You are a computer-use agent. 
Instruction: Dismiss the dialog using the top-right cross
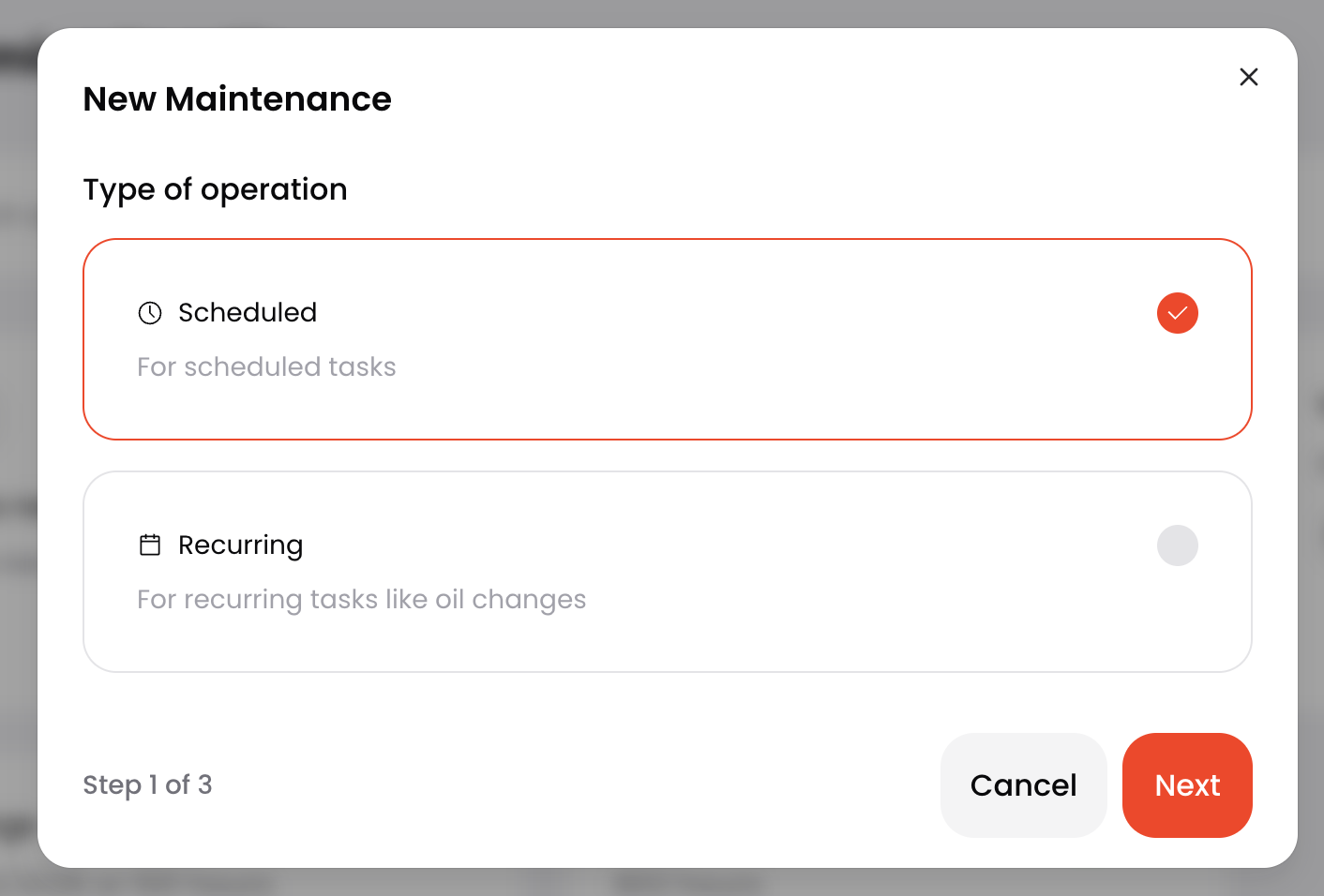tap(1248, 77)
